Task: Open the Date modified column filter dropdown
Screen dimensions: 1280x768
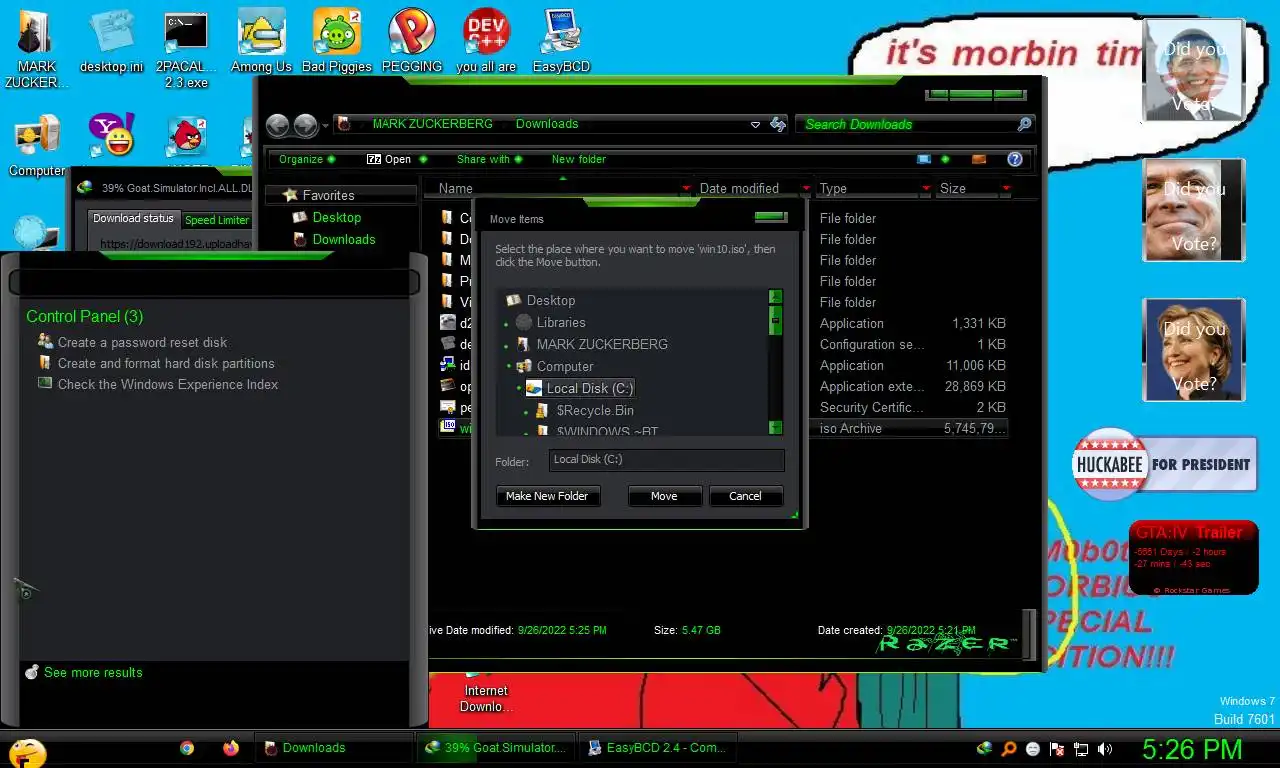Action: point(806,188)
